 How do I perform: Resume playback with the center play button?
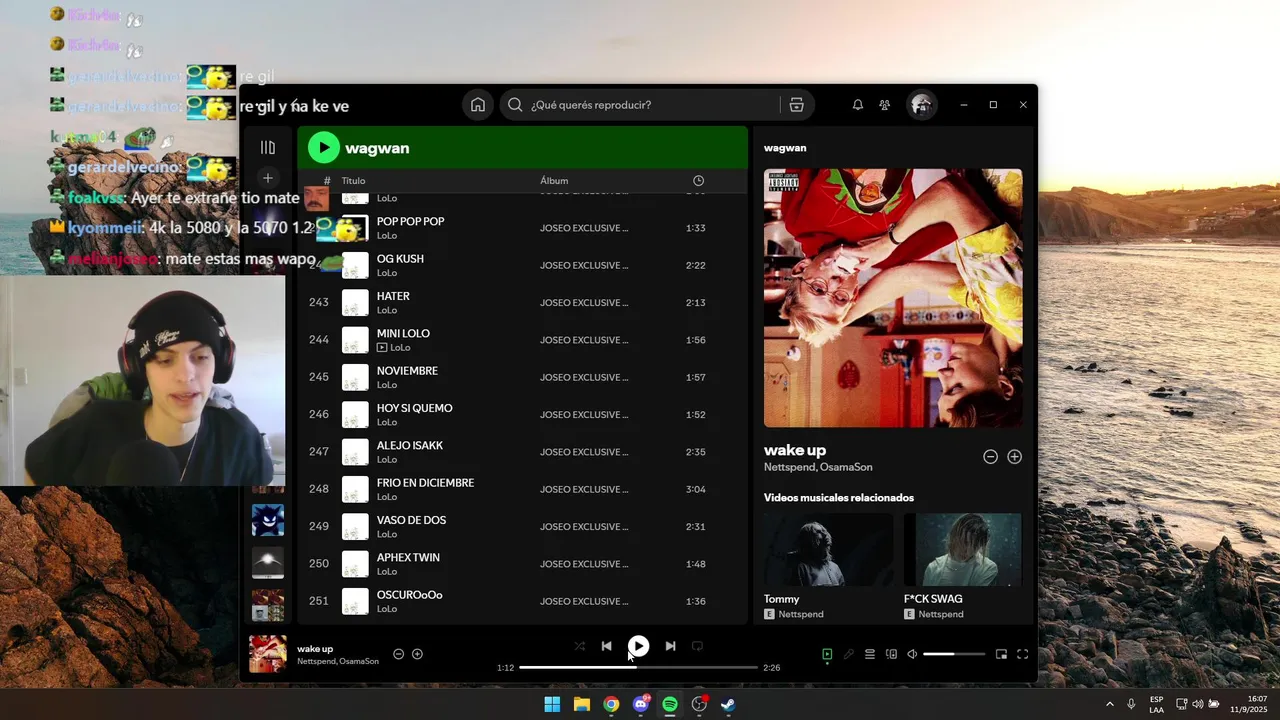coord(638,646)
